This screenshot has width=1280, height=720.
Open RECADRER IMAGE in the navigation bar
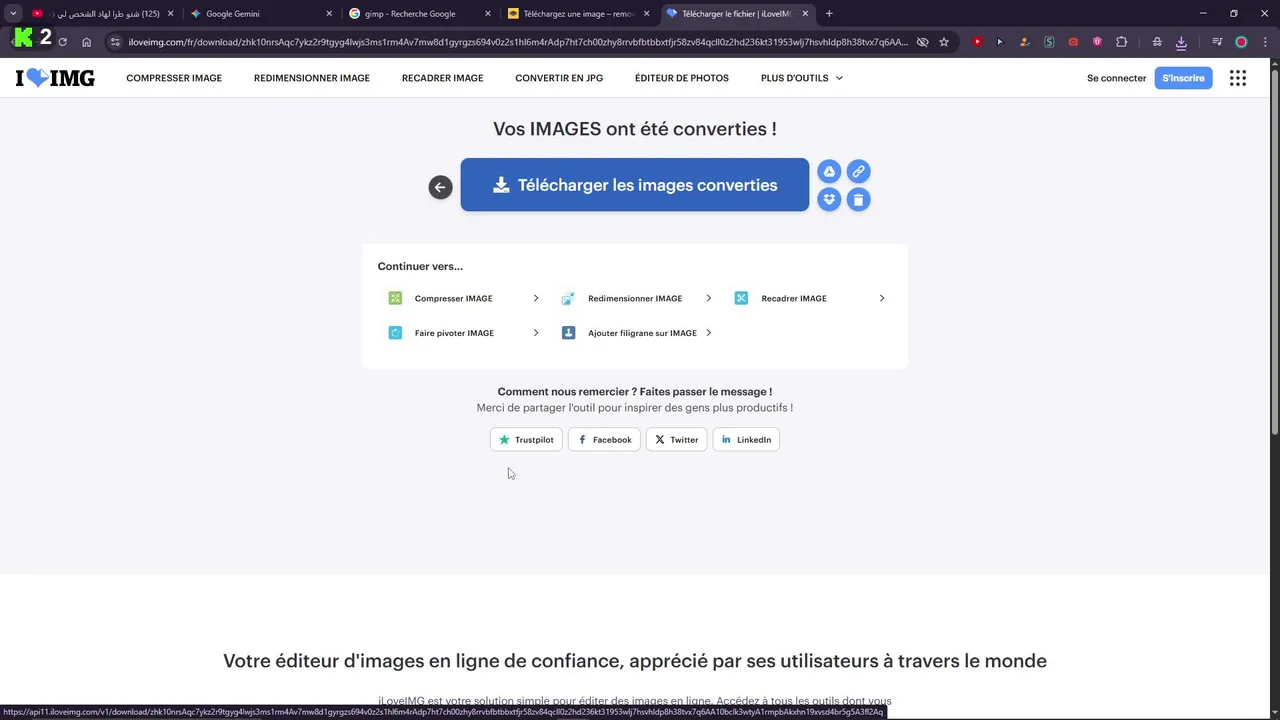(442, 78)
